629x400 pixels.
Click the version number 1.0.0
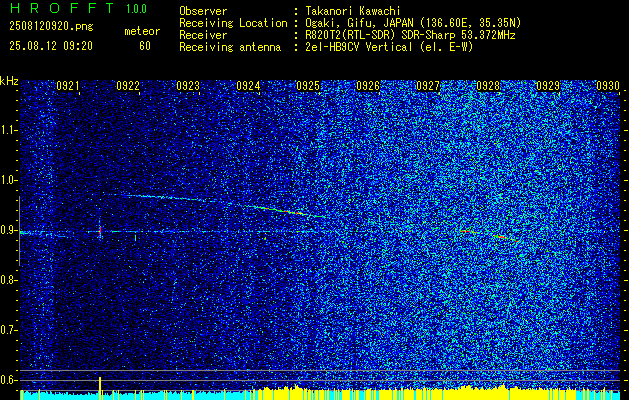pyautogui.click(x=136, y=9)
